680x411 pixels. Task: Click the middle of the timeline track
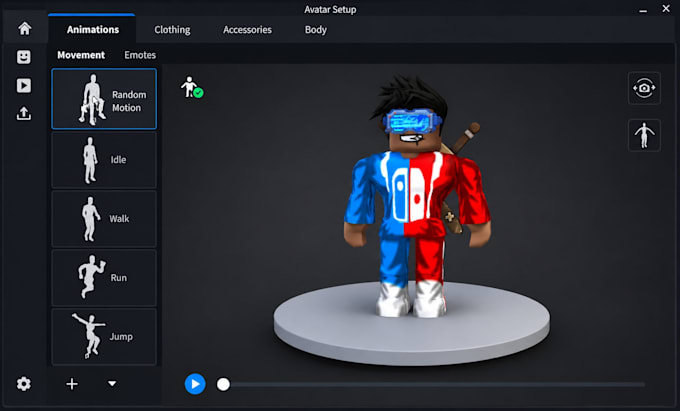pyautogui.click(x=434, y=384)
